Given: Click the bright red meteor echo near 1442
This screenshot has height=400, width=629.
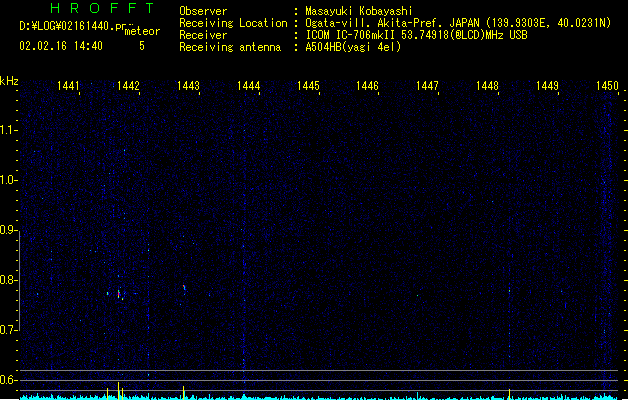Looking at the screenshot, I should pyautogui.click(x=119, y=294).
